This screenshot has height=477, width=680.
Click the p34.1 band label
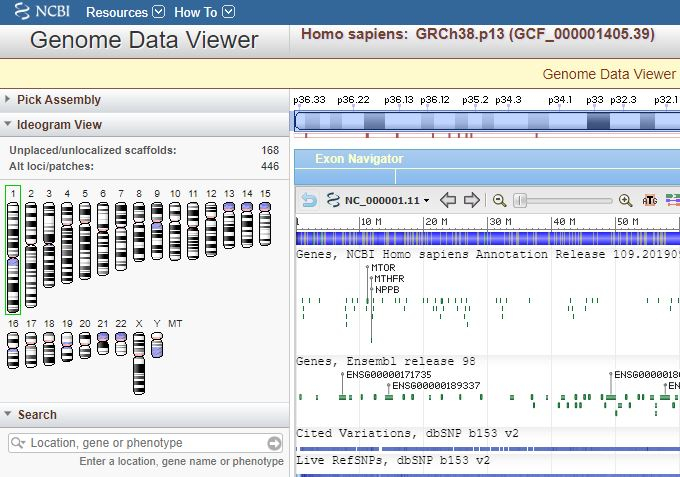[560, 100]
